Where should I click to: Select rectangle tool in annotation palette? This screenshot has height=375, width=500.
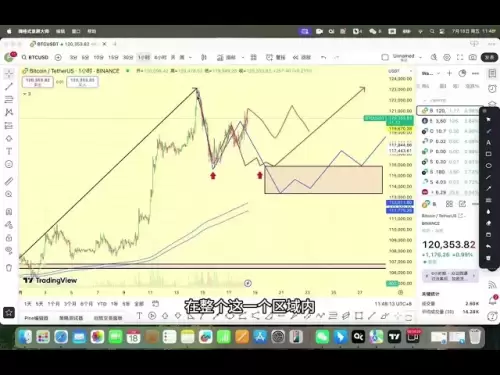point(488,154)
